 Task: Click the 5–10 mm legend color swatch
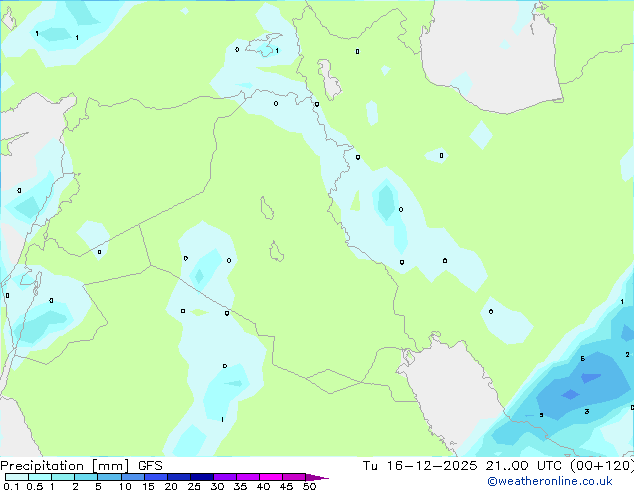pyautogui.click(x=109, y=477)
